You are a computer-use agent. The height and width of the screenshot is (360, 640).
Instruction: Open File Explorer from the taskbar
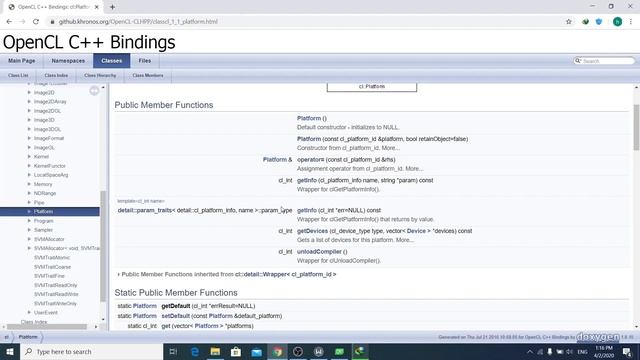[x=215, y=351]
